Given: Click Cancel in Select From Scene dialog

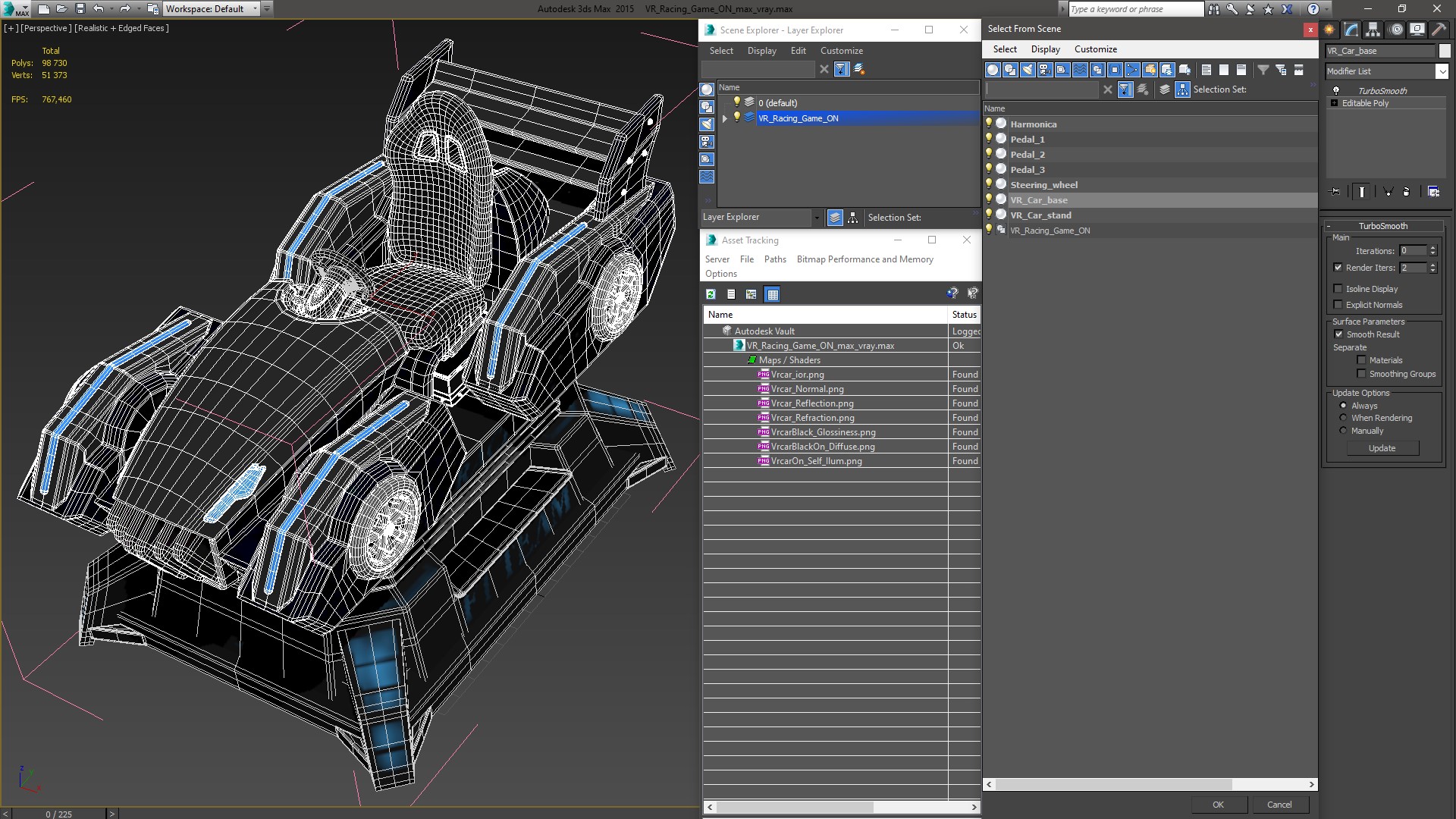Looking at the screenshot, I should [1279, 805].
